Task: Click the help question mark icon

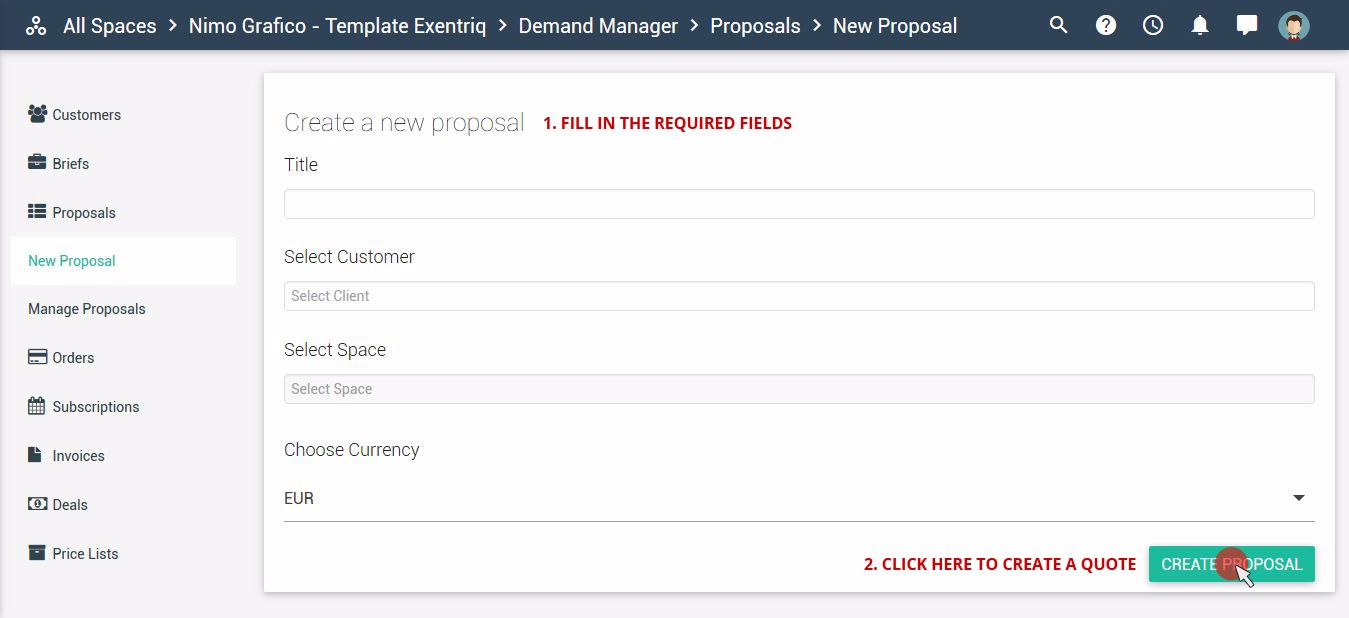Action: pyautogui.click(x=1106, y=25)
